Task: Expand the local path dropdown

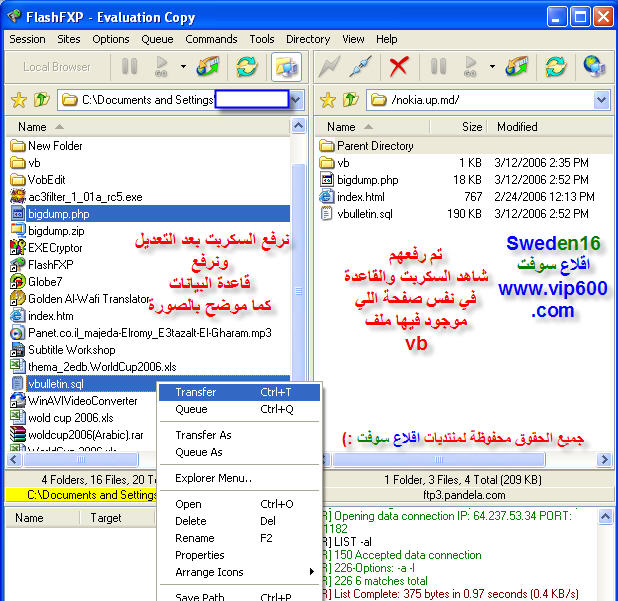Action: pos(296,100)
